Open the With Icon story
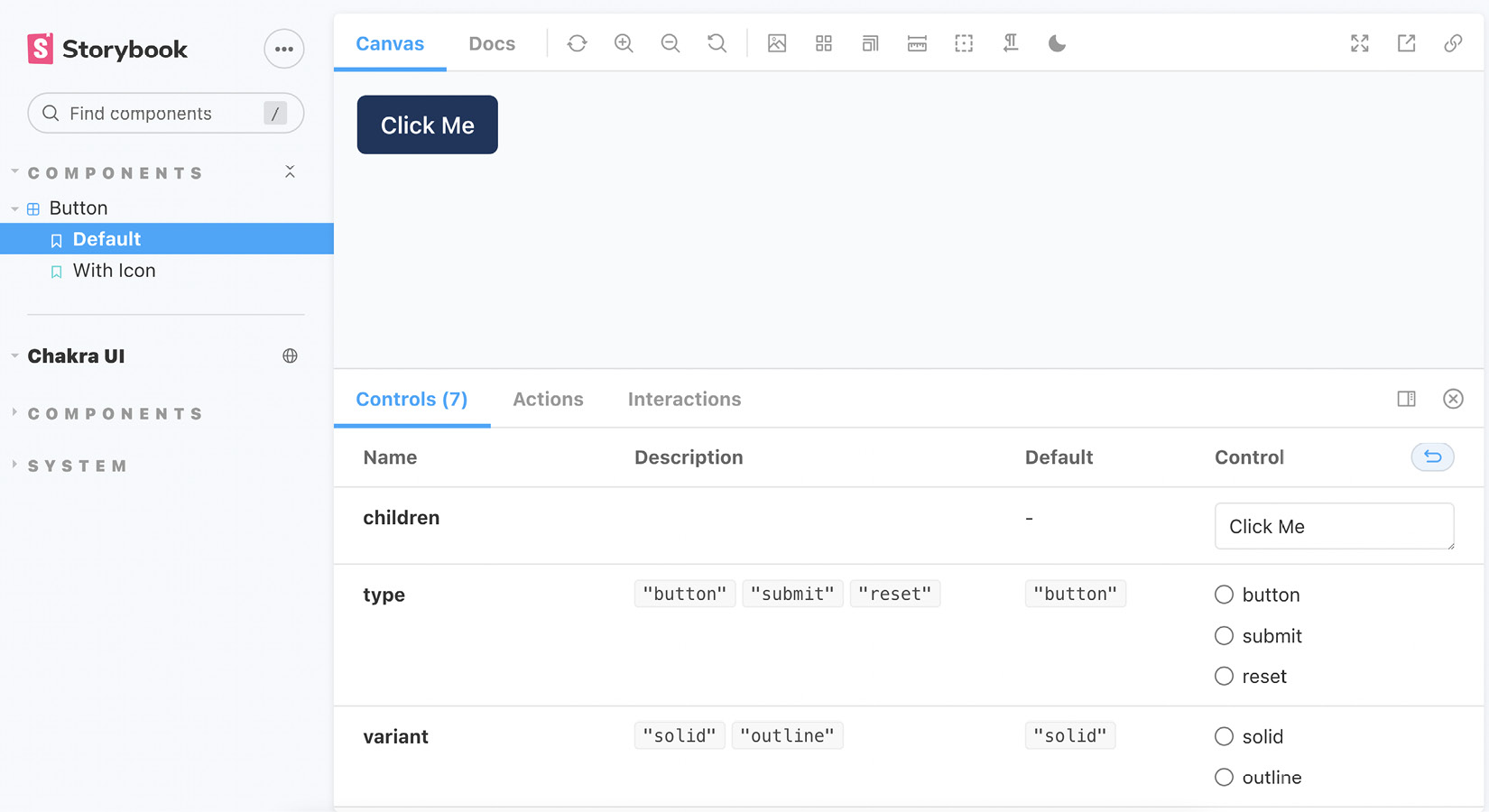This screenshot has height=812, width=1489. 114,270
